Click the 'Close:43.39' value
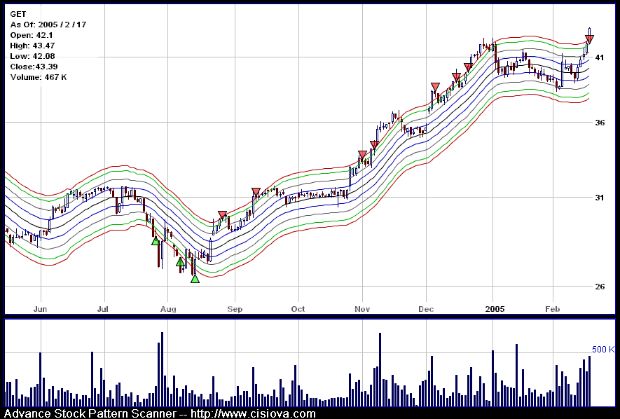 (34, 67)
